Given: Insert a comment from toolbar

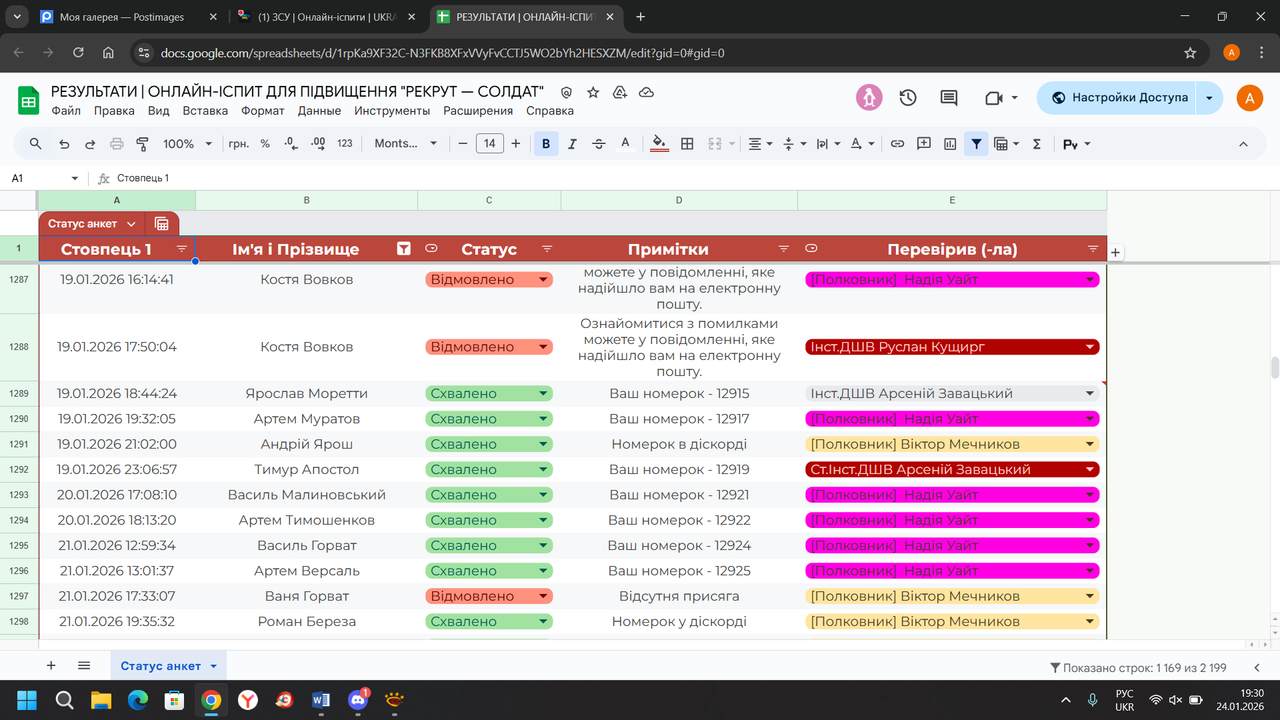Looking at the screenshot, I should (x=924, y=144).
